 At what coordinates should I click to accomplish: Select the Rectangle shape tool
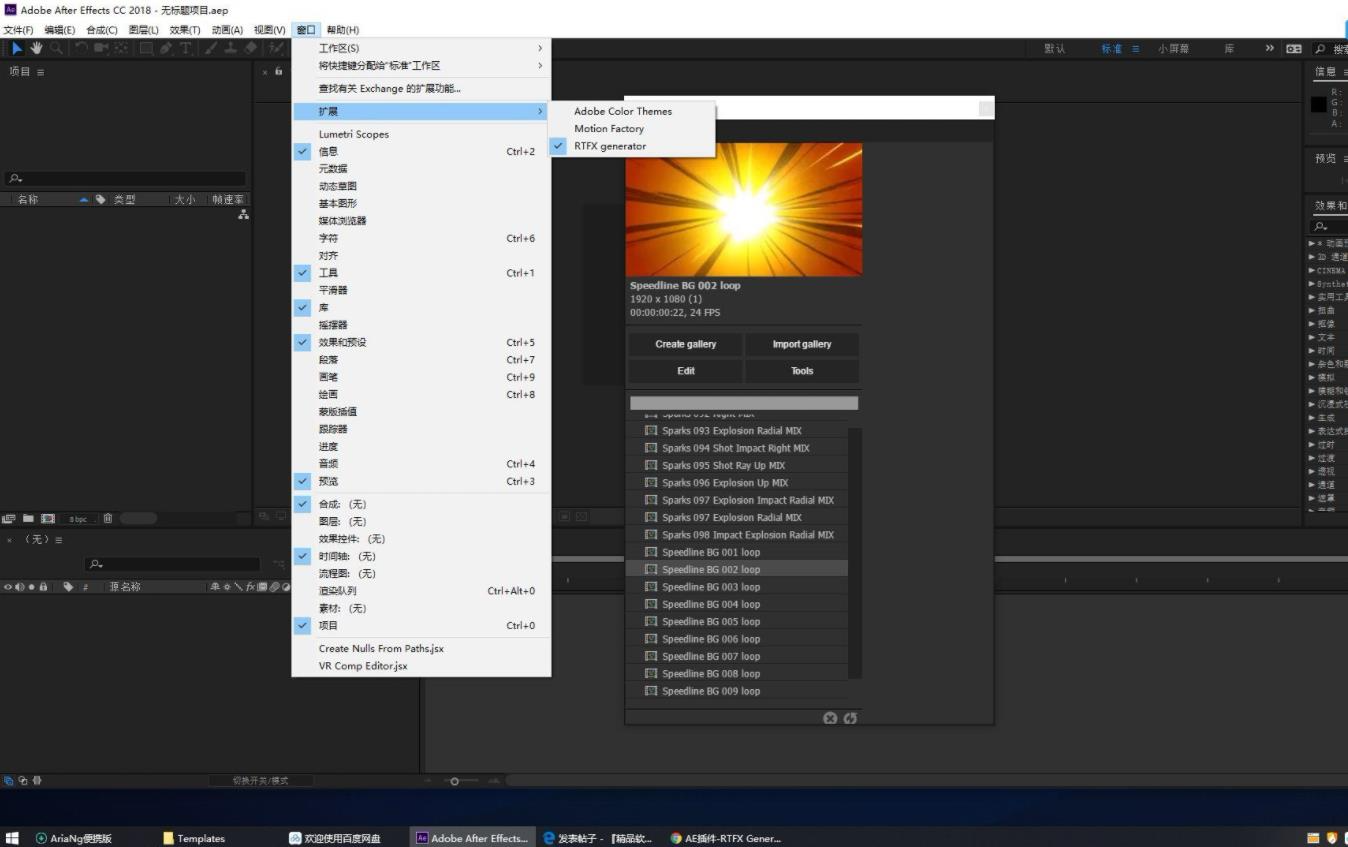147,46
